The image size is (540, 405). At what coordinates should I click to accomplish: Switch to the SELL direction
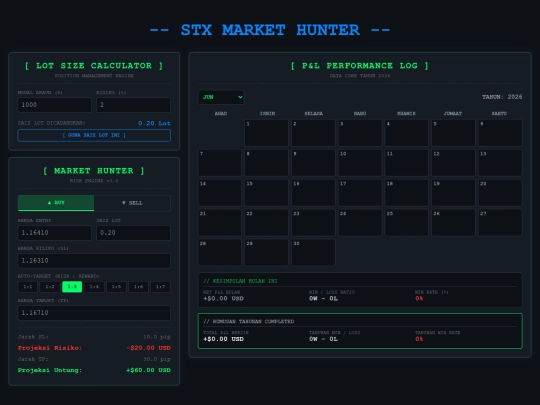tap(132, 203)
